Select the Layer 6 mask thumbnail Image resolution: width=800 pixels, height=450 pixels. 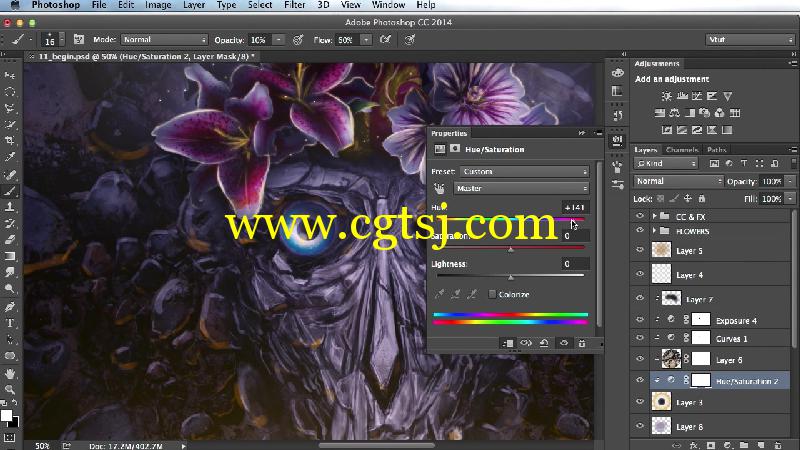tap(701, 359)
